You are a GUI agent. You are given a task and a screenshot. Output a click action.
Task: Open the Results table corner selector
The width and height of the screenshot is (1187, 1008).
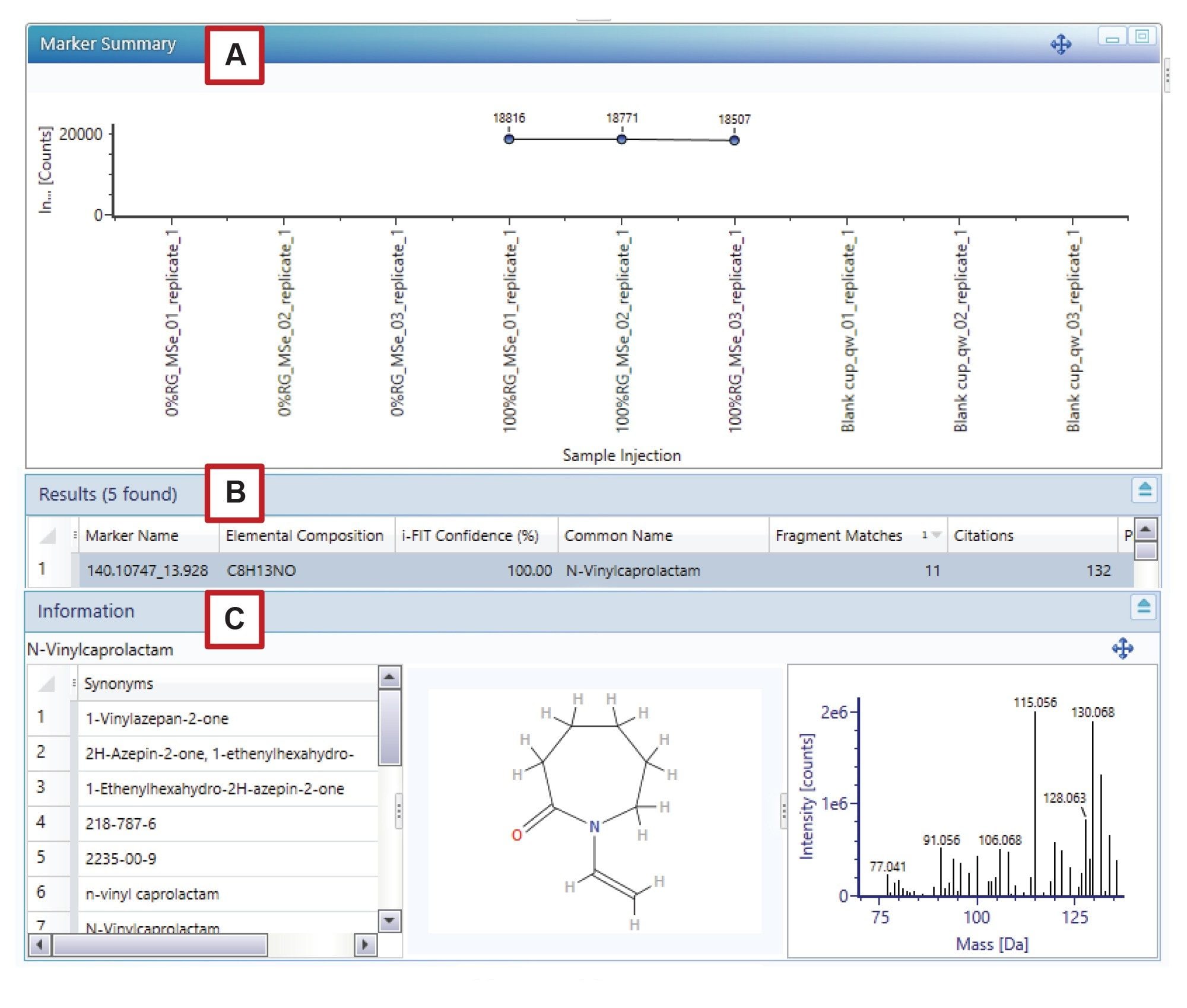click(x=47, y=536)
